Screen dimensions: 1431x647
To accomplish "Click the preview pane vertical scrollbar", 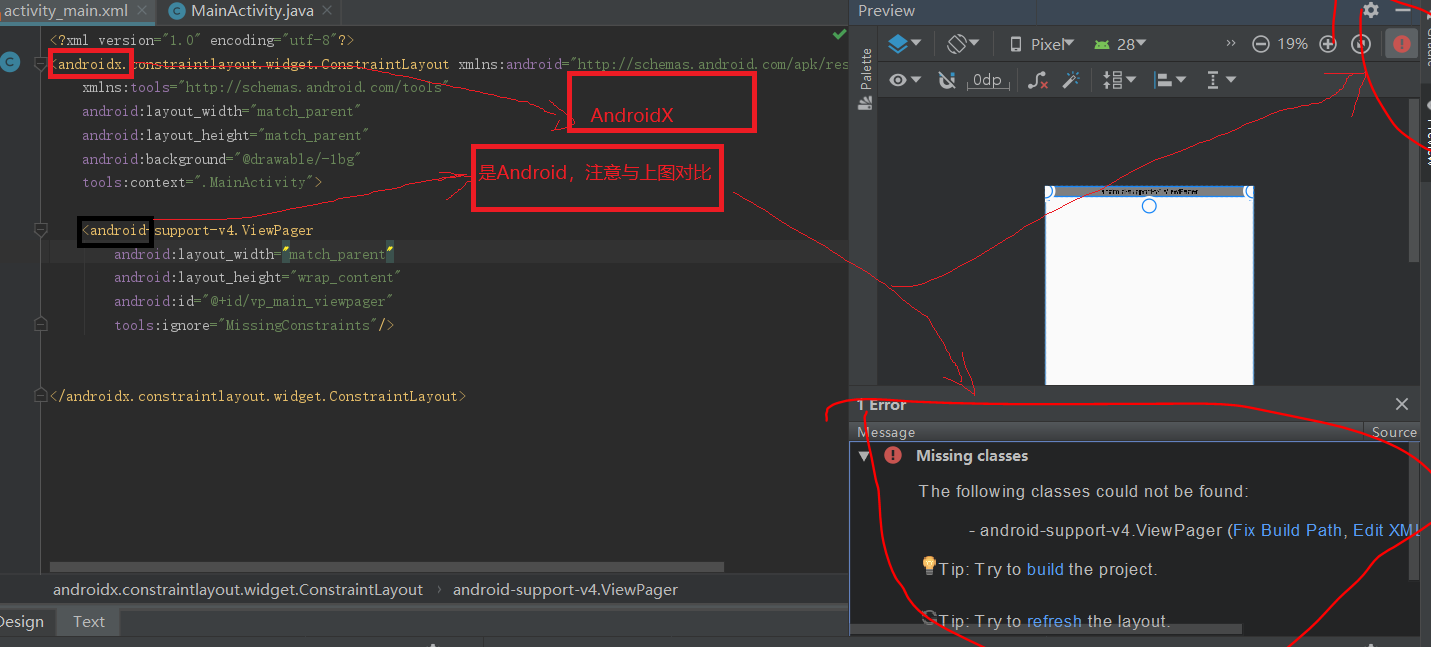I will pyautogui.click(x=1414, y=180).
